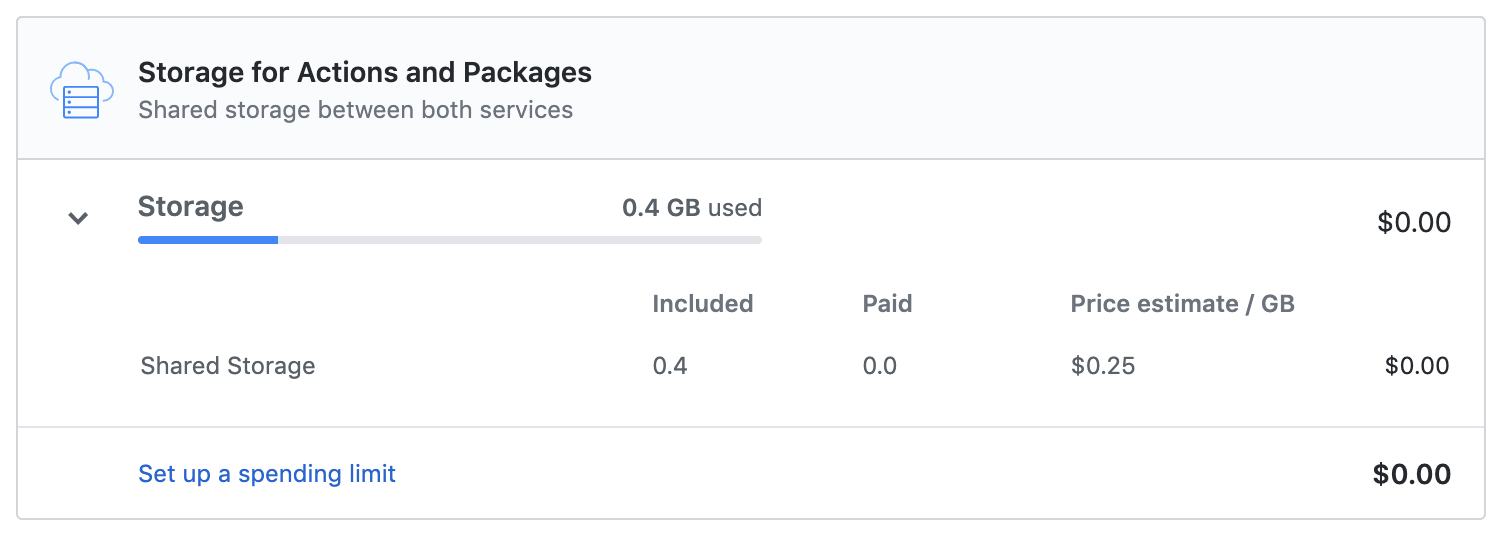Click the "Price estimate / GB" column header
The height and width of the screenshot is (536, 1500).
pos(1182,304)
